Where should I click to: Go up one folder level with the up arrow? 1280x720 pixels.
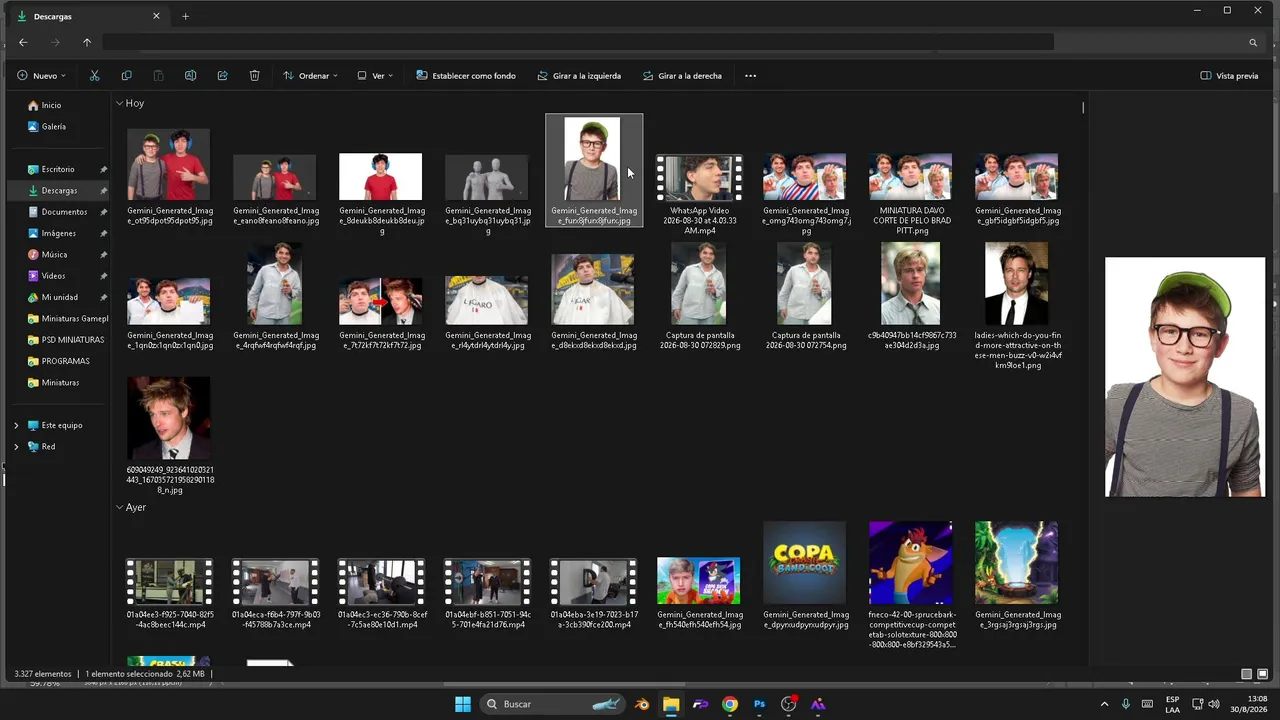(87, 42)
